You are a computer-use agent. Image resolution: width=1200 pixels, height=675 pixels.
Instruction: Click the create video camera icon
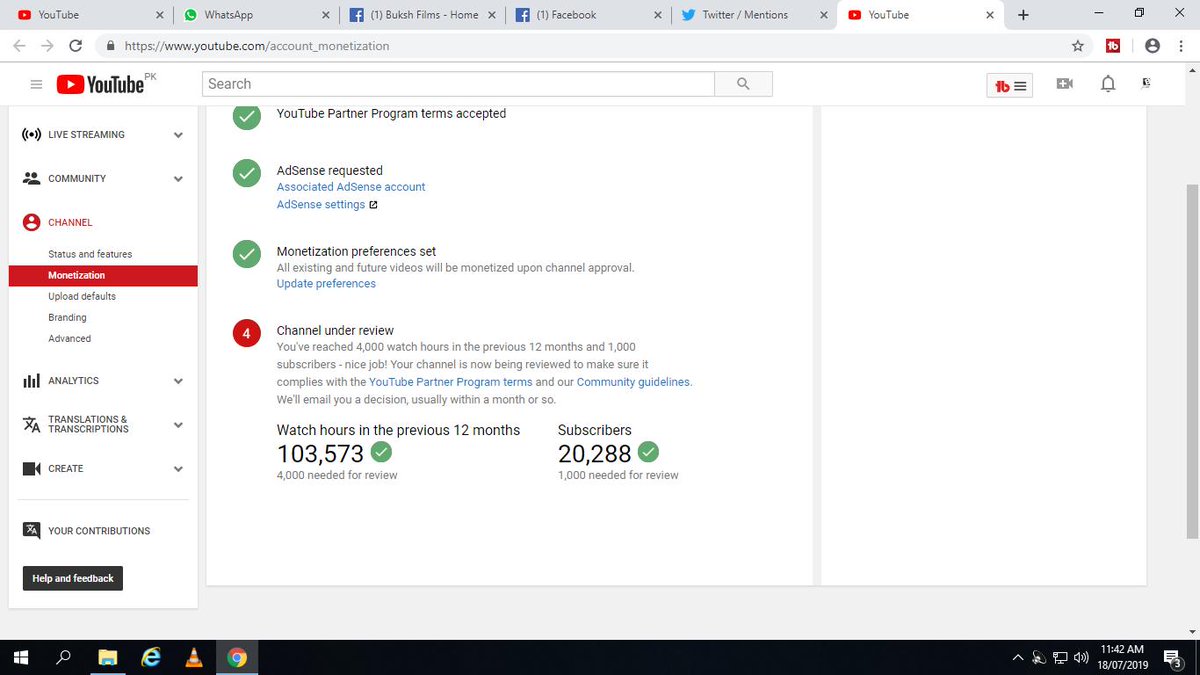point(1065,84)
